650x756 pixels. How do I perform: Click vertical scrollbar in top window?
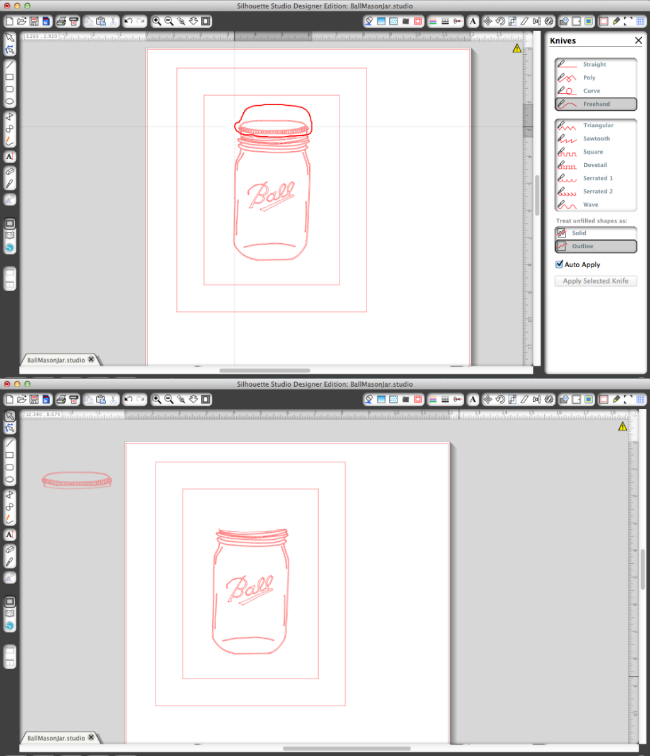pyautogui.click(x=537, y=195)
